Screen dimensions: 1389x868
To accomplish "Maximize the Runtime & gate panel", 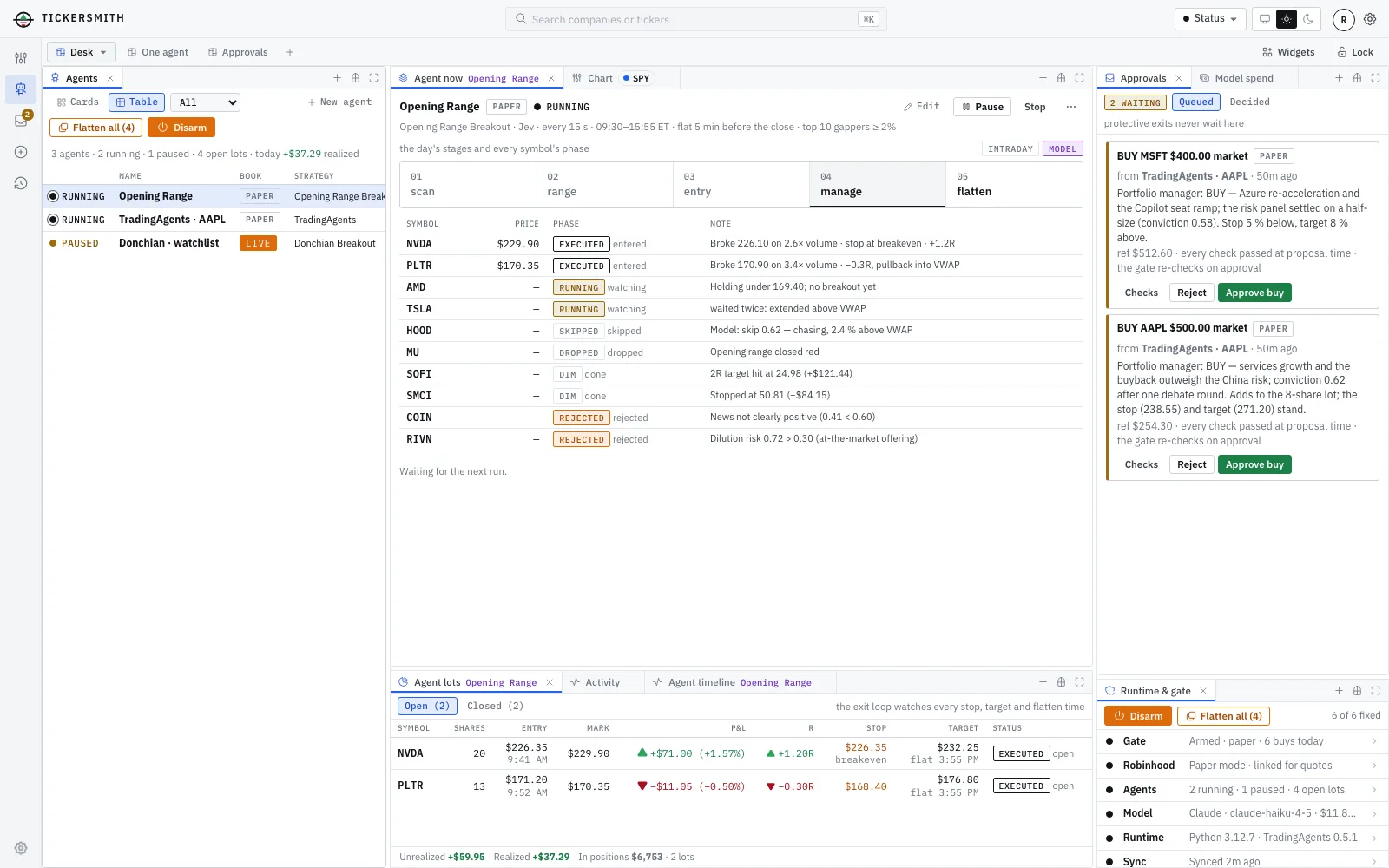I will 1375,691.
